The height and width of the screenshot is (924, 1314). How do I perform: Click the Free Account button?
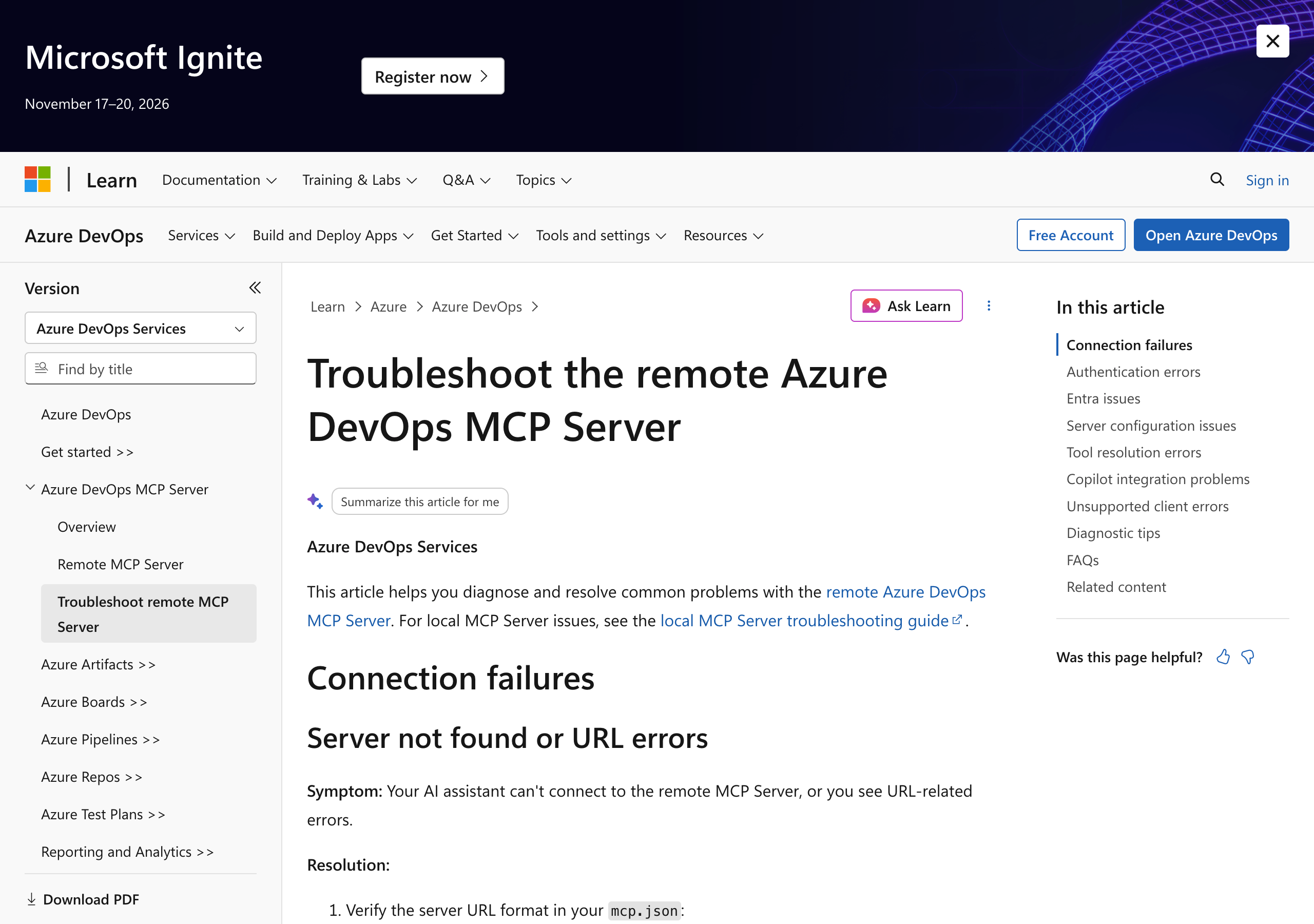coord(1070,235)
